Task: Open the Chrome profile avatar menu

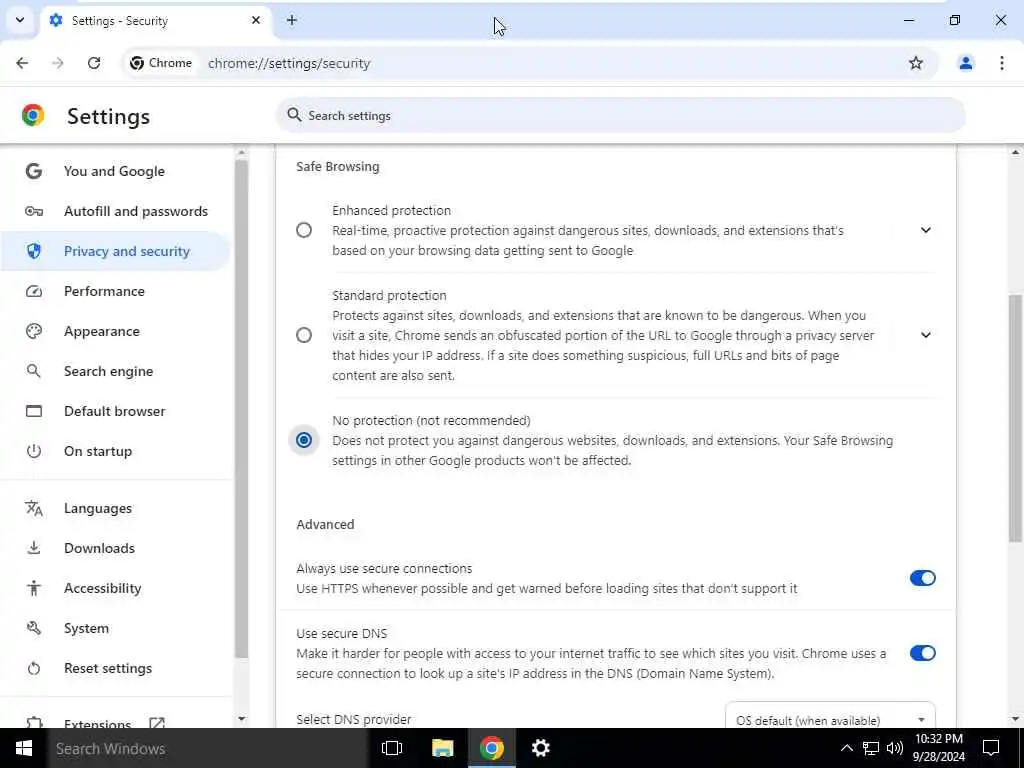Action: [965, 63]
